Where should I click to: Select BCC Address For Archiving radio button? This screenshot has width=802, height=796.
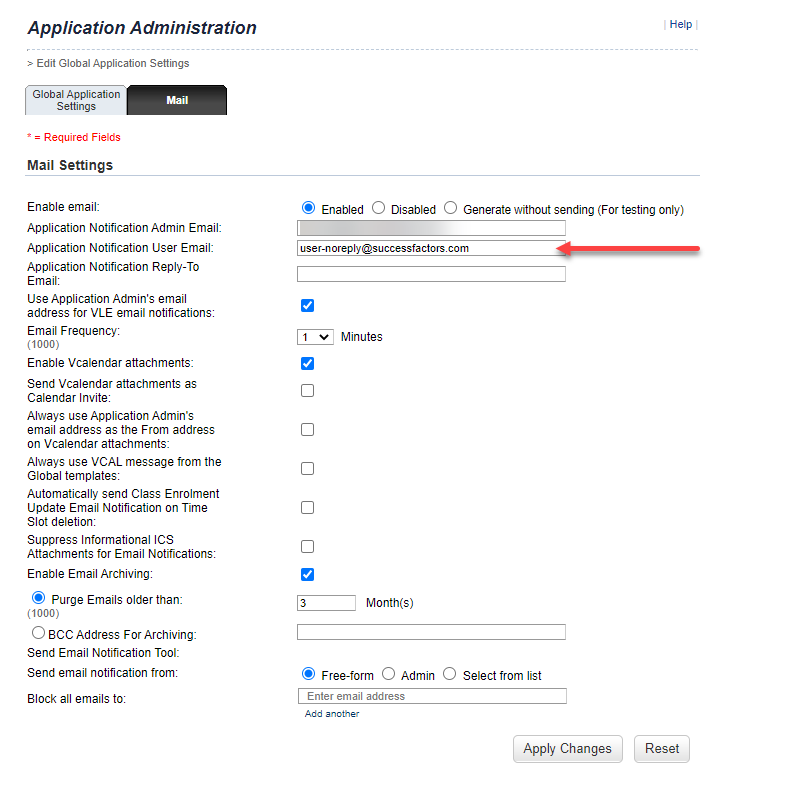[38, 633]
